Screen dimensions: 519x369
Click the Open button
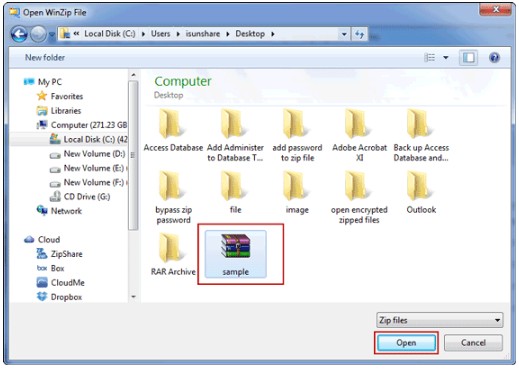406,343
